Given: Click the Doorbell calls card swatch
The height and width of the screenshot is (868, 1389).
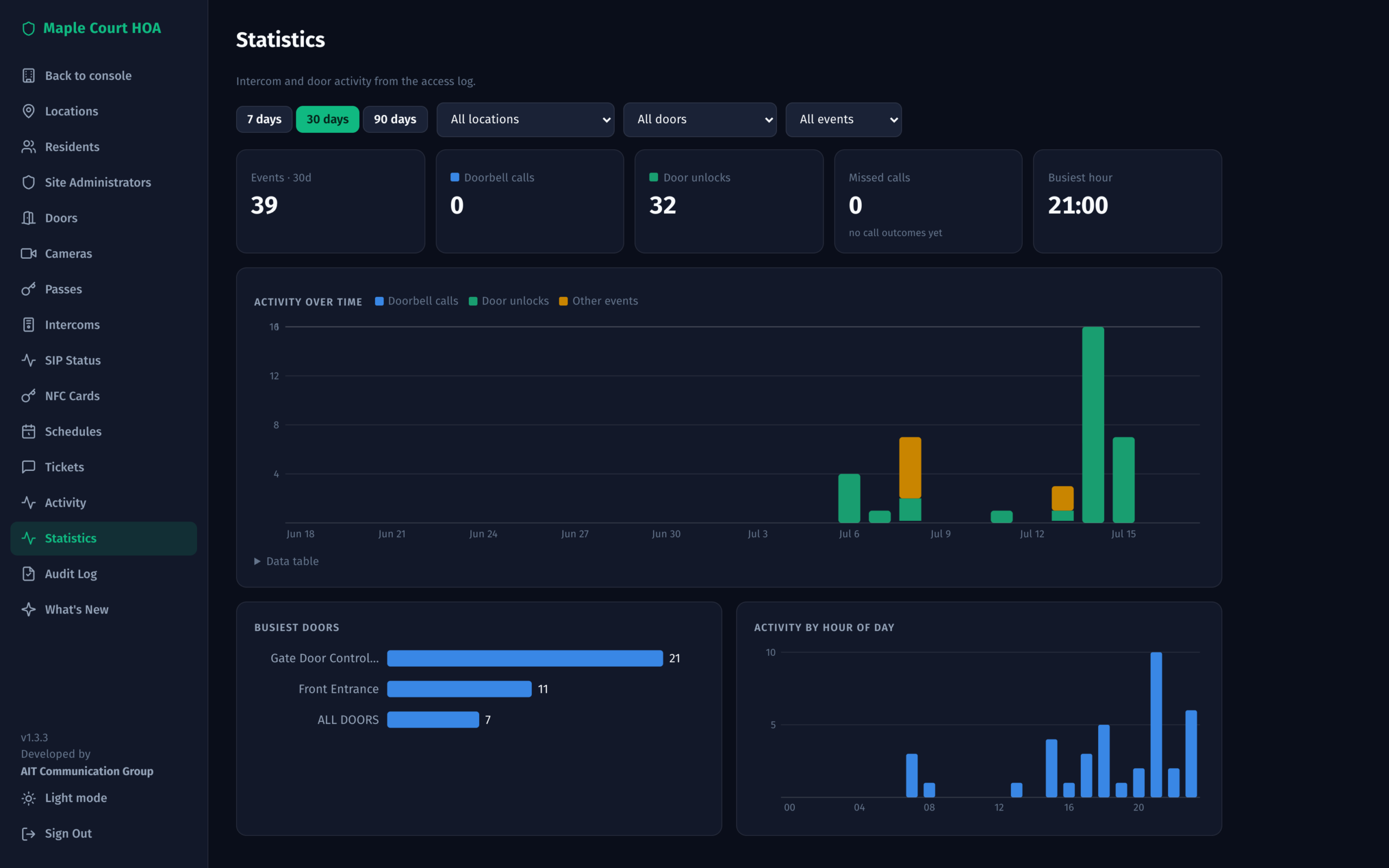Looking at the screenshot, I should click(455, 177).
